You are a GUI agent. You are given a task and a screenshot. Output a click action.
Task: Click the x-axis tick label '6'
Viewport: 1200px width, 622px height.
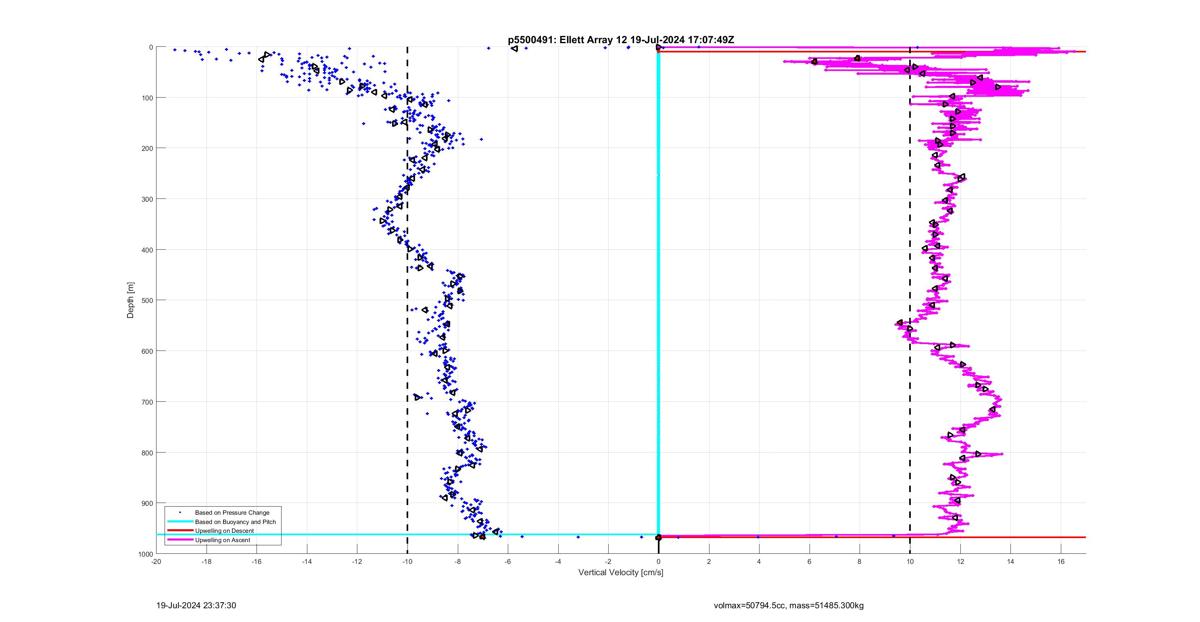809,562
